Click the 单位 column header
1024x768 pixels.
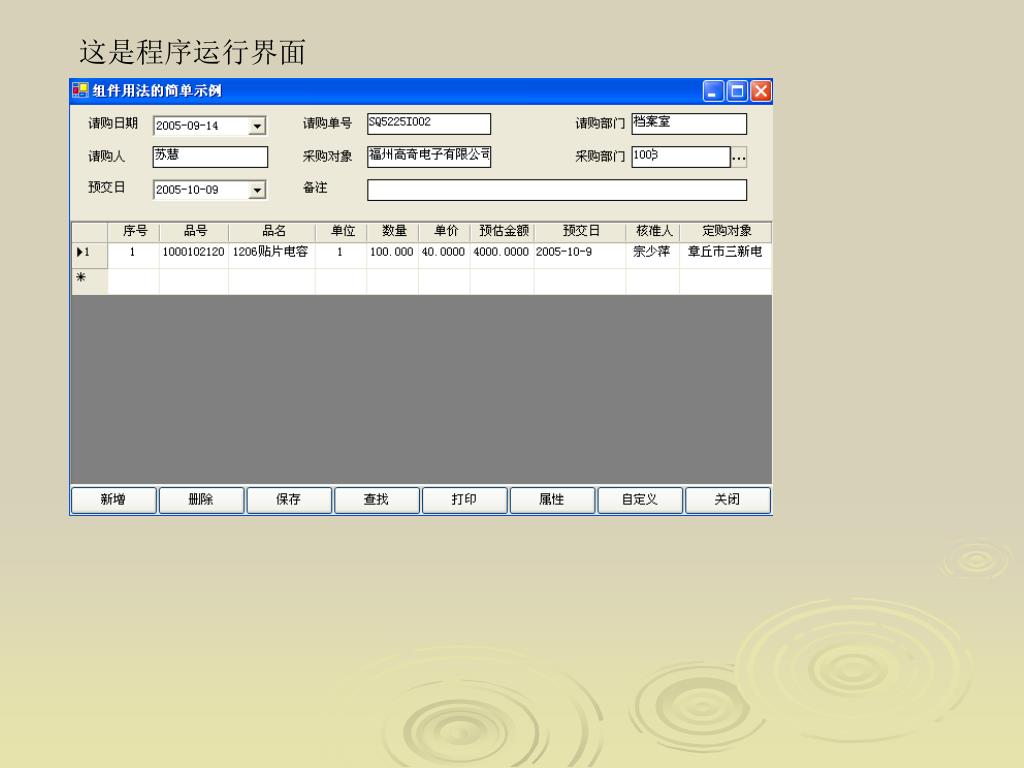click(341, 231)
